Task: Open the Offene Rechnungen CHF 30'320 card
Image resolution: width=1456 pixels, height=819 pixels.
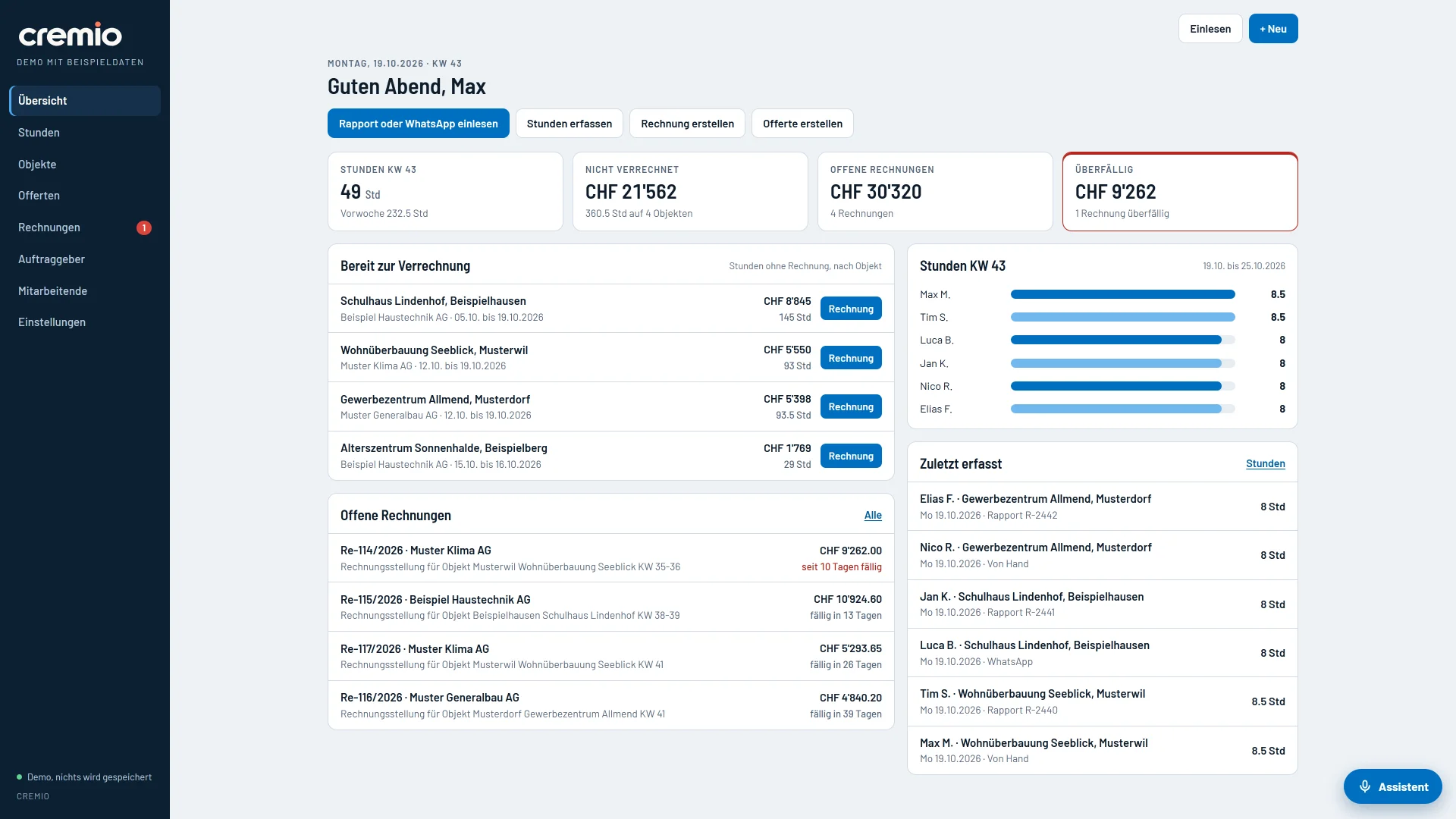Action: tap(935, 192)
